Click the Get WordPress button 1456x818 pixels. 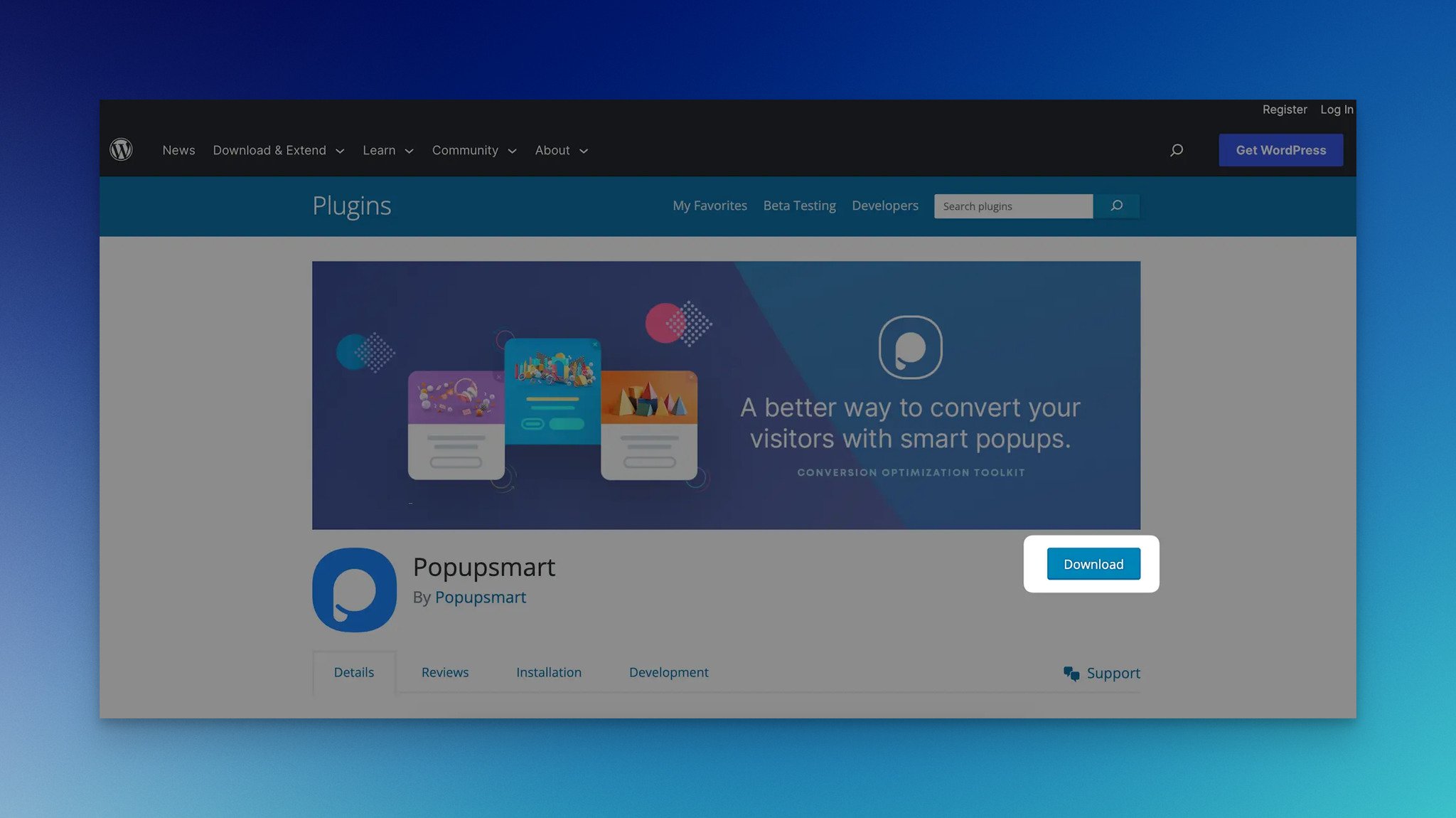1281,149
